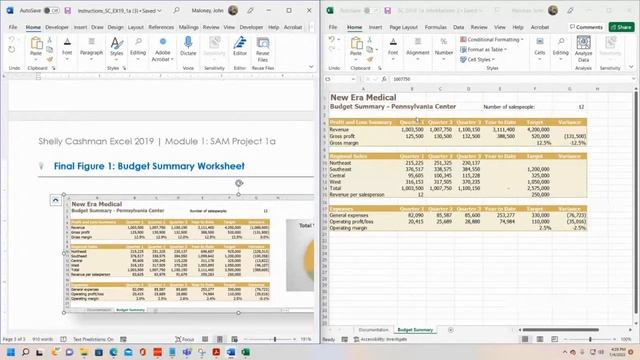This screenshot has width=640, height=360.
Task: Click the Redo icon in Word
Action: coord(11,49)
